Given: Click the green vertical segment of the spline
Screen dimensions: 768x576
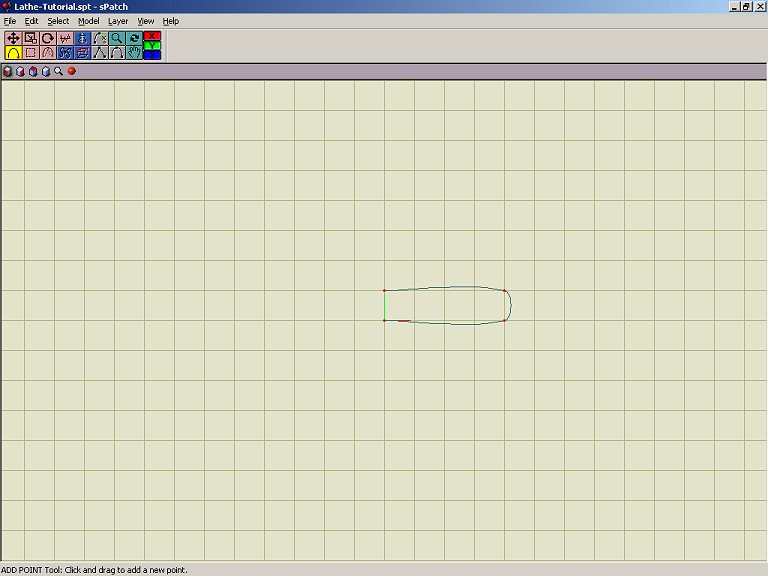Looking at the screenshot, I should [385, 306].
